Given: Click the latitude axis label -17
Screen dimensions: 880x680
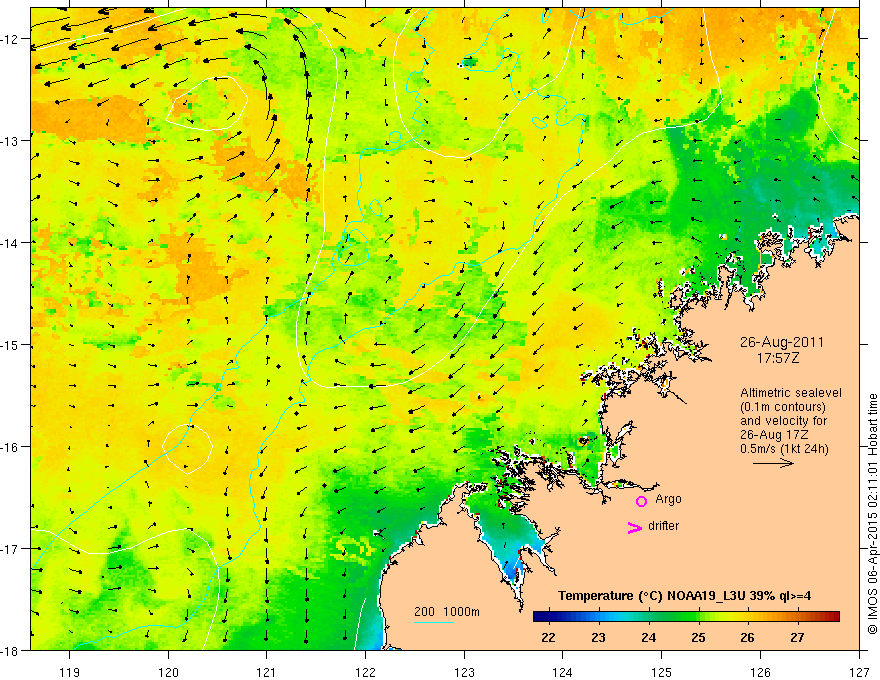Looking at the screenshot, I should click(10, 548).
